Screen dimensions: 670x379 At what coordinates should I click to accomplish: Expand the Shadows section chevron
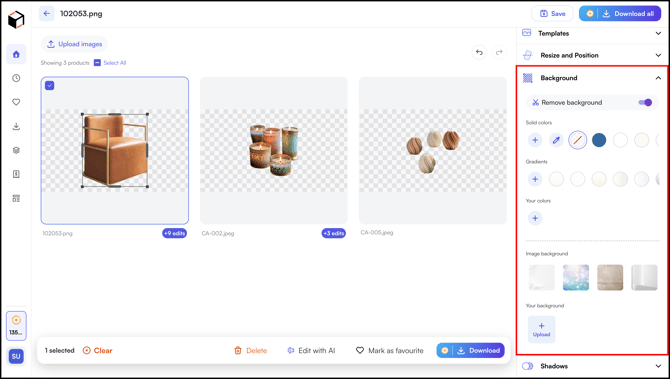click(658, 366)
